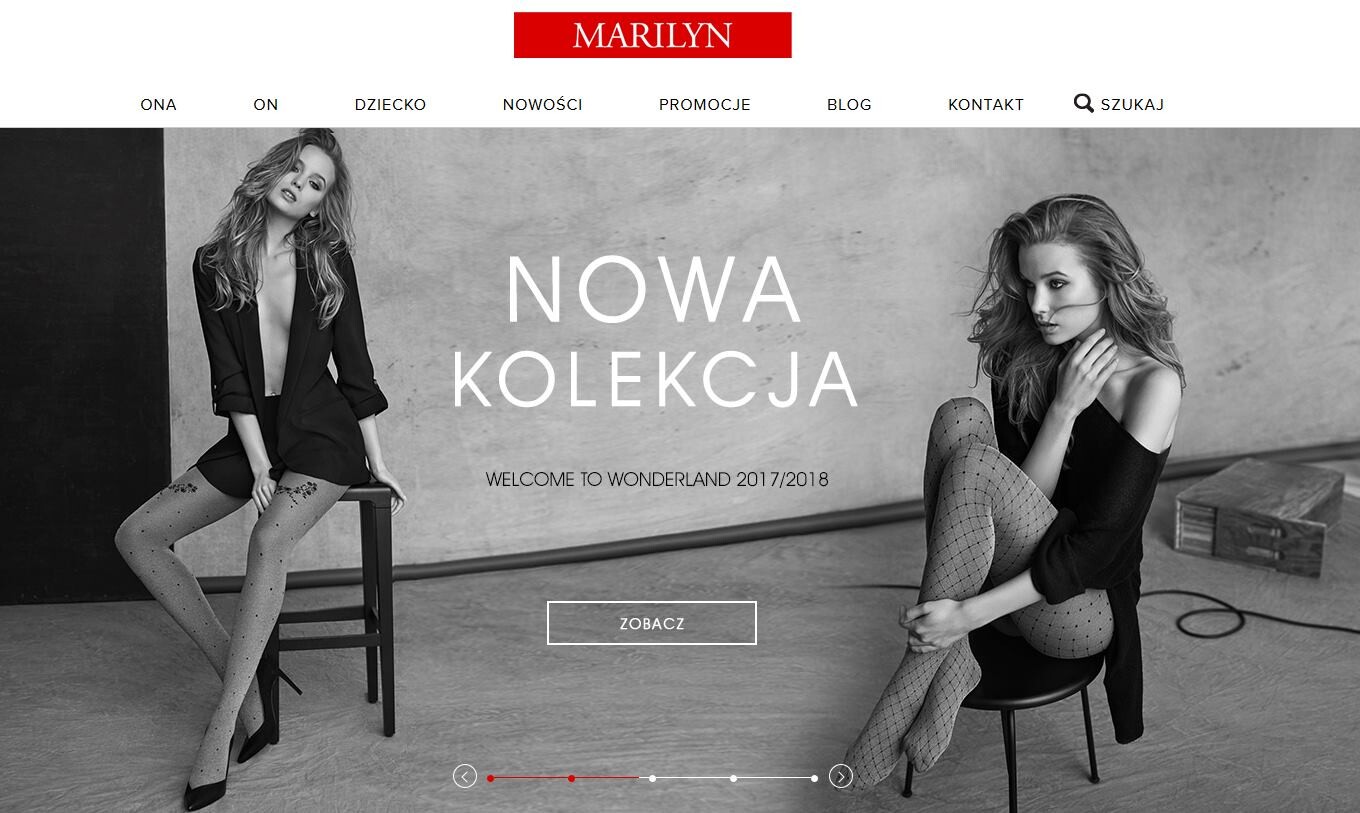
Task: Expand the DZIECKO category menu
Action: 390,104
